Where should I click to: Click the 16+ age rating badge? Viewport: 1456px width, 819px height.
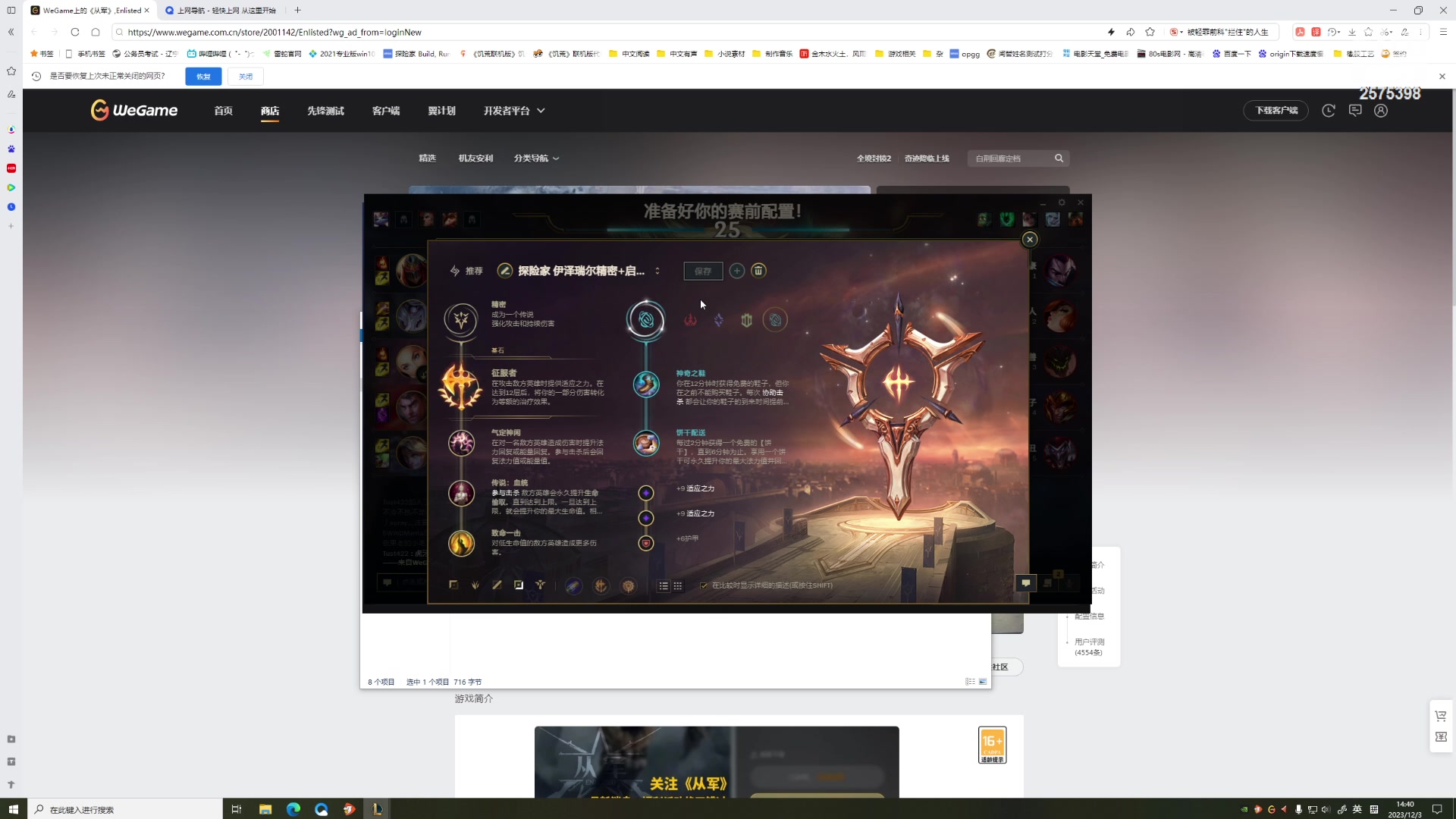pyautogui.click(x=992, y=745)
